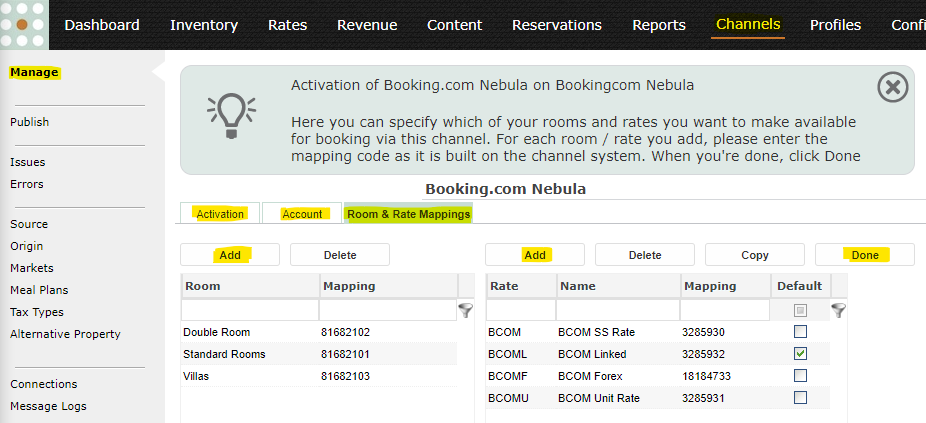
Task: Open the Reports menu
Action: tap(658, 25)
